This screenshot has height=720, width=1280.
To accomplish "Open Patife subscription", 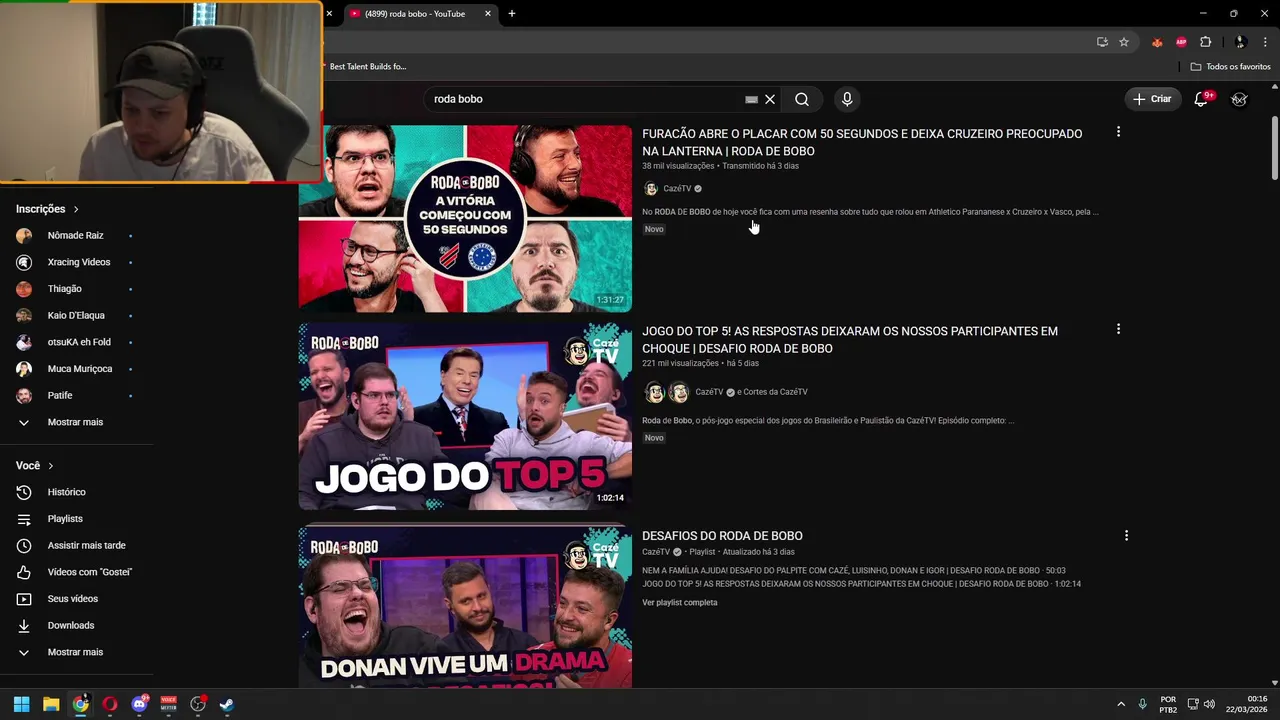I will (x=60, y=395).
